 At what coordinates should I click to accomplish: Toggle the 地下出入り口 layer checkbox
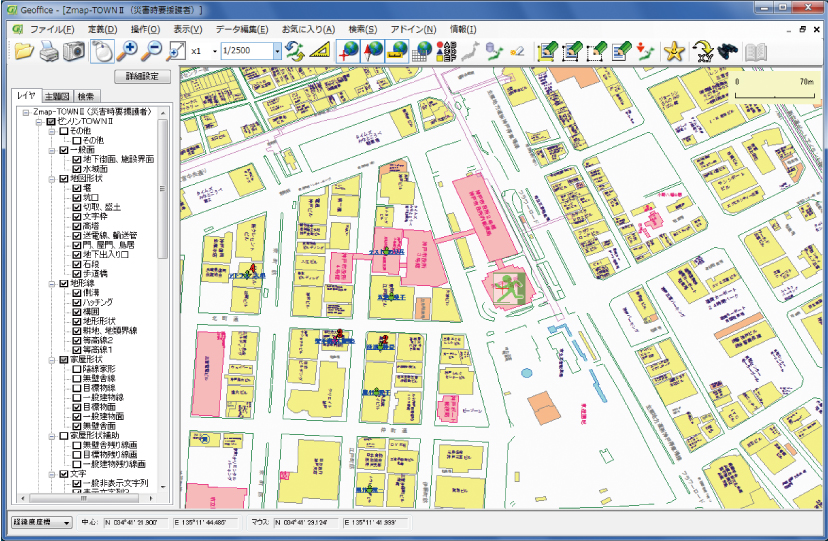pos(77,254)
